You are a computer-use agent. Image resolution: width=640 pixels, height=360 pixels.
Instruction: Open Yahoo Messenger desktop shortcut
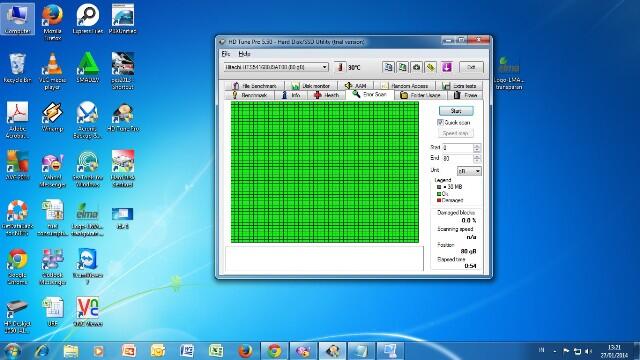click(x=52, y=169)
